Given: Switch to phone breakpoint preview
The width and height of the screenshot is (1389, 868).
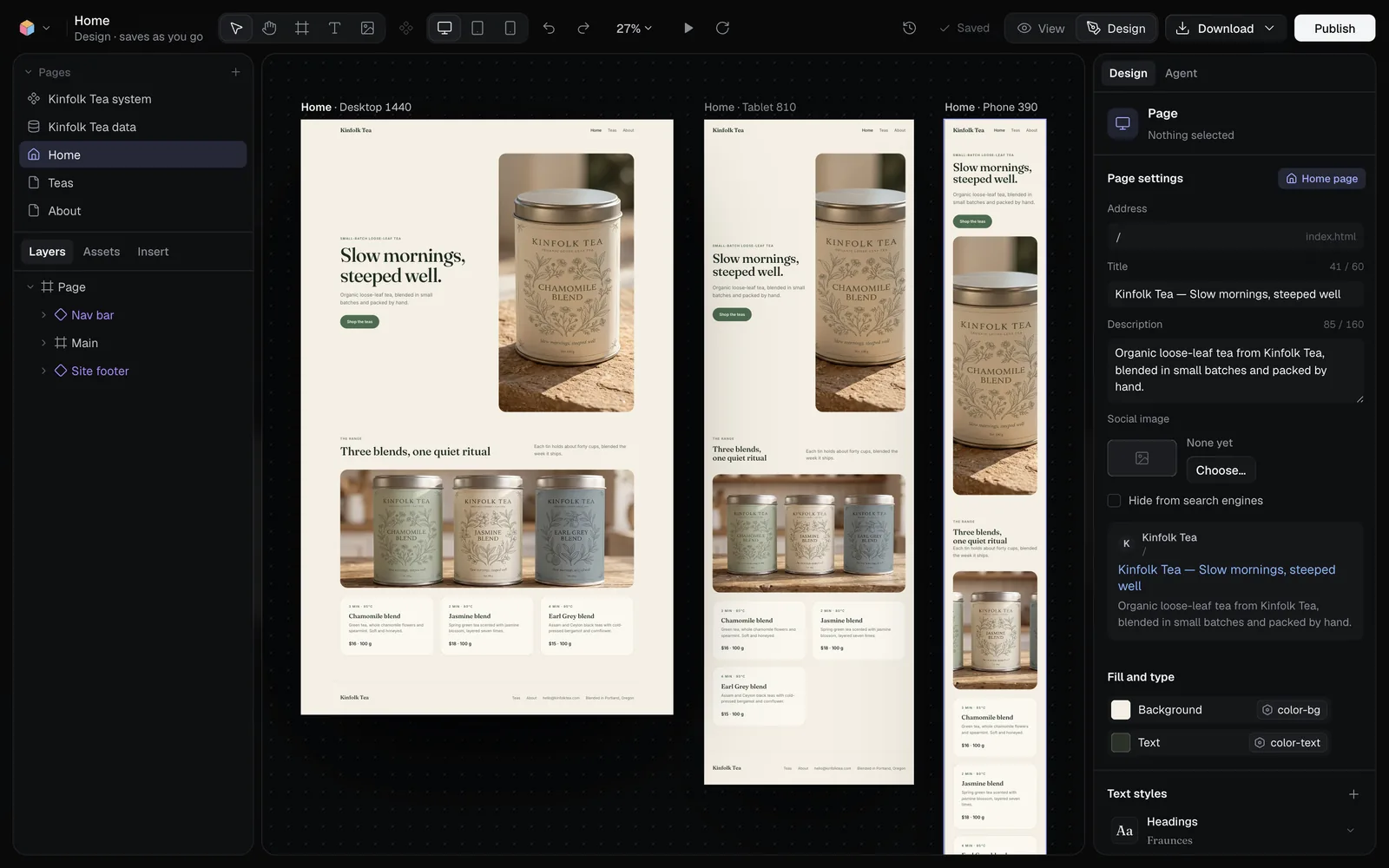Looking at the screenshot, I should click(x=510, y=28).
